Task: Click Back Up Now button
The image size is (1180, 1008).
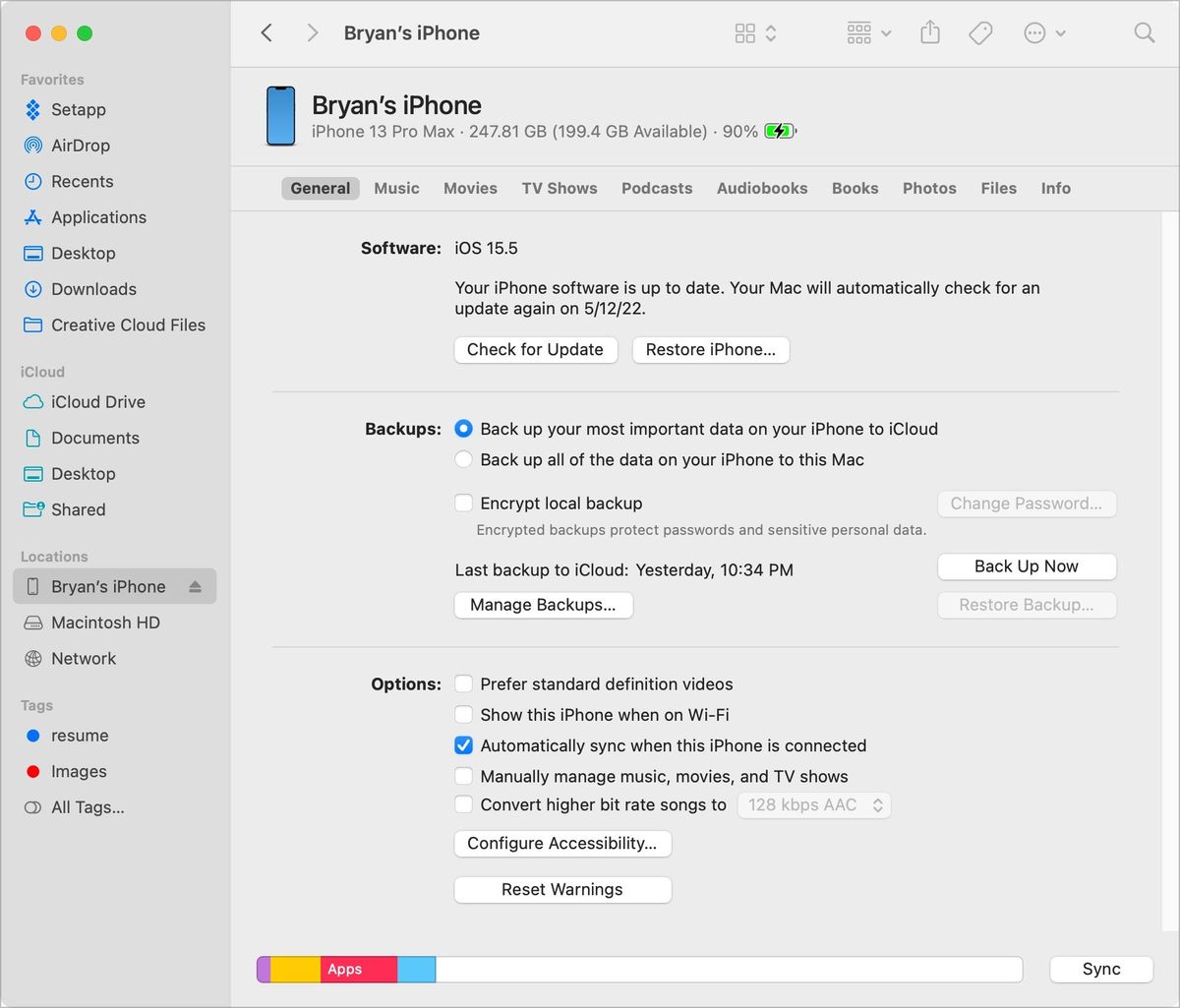Action: (1027, 565)
